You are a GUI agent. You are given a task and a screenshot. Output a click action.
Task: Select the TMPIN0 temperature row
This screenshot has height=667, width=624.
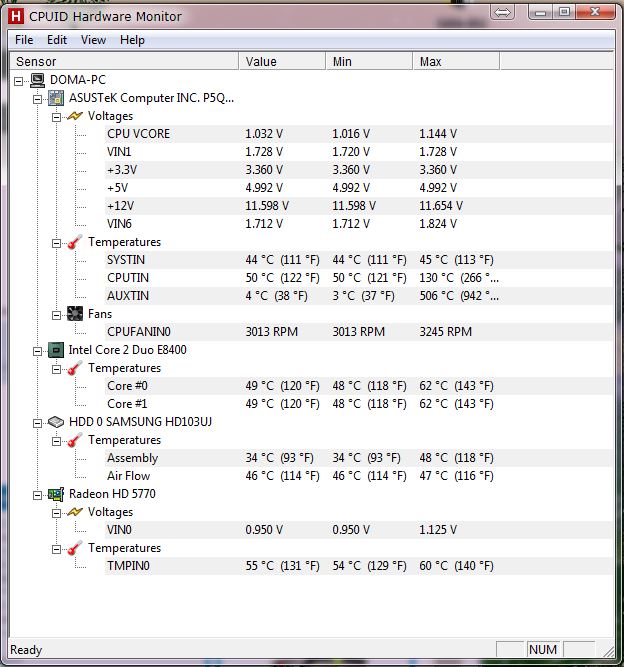(x=359, y=566)
